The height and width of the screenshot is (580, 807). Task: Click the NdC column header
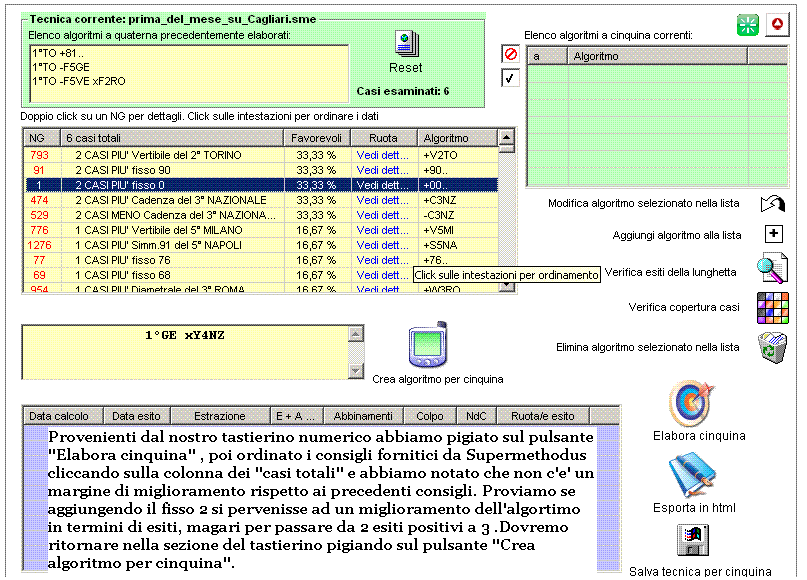[477, 416]
